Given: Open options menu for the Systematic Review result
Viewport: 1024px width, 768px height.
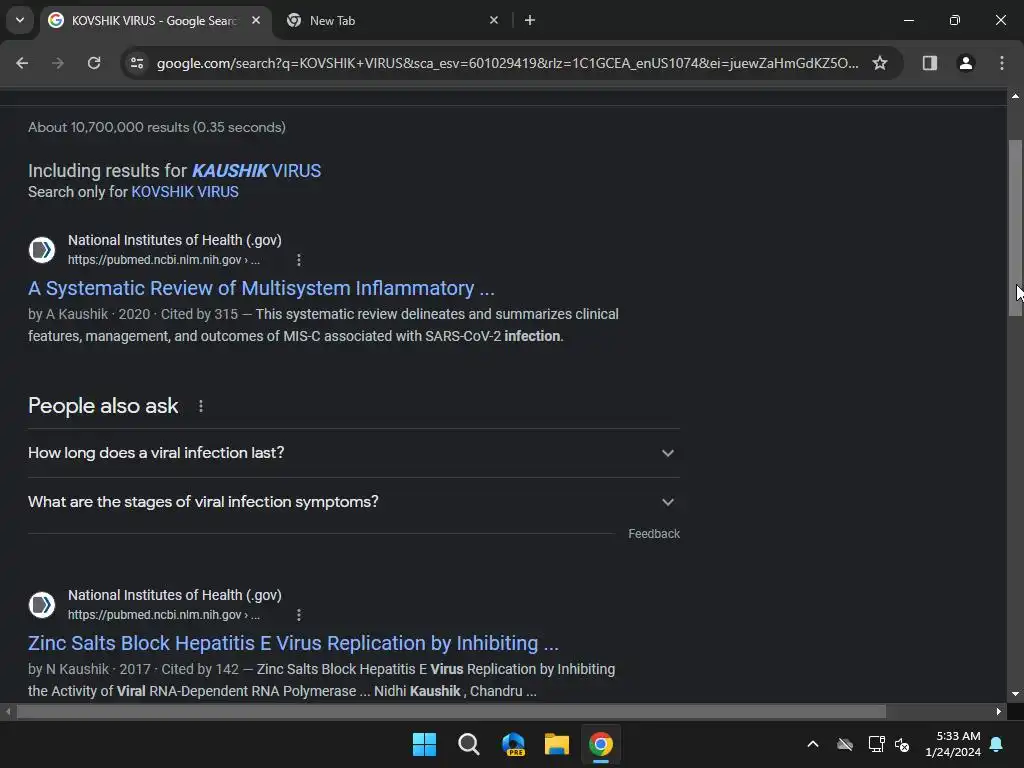Looking at the screenshot, I should pyautogui.click(x=298, y=260).
